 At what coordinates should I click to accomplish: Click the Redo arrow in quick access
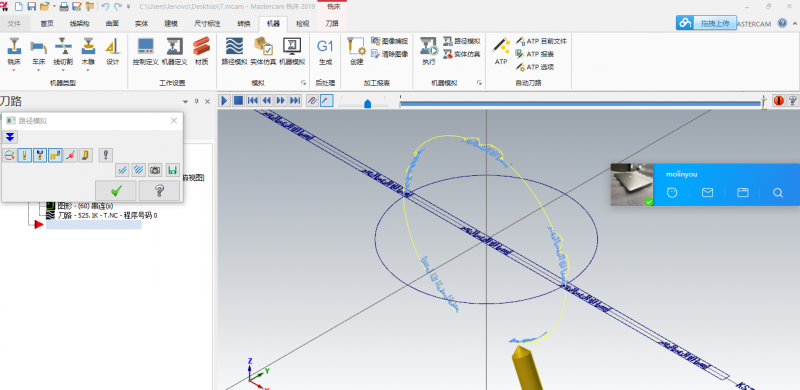(118, 7)
